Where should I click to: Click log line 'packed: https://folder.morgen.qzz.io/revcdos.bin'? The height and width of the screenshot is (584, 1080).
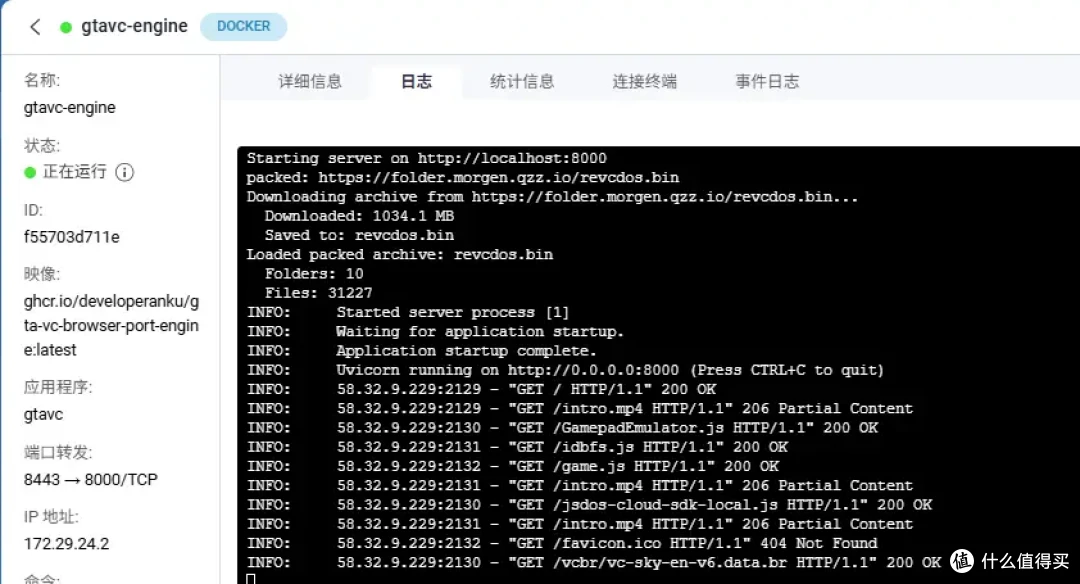coord(463,178)
